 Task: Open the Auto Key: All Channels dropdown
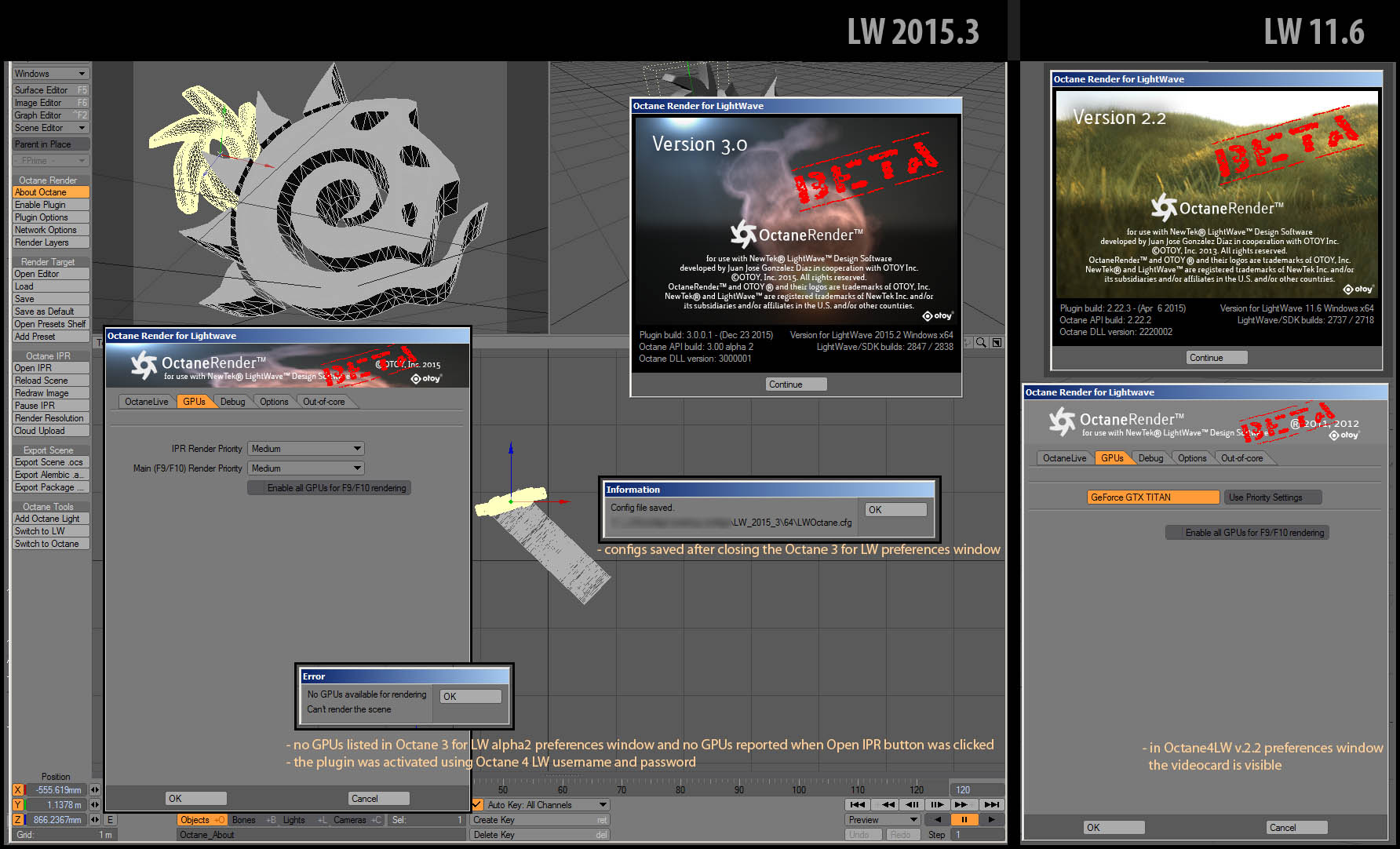(547, 805)
